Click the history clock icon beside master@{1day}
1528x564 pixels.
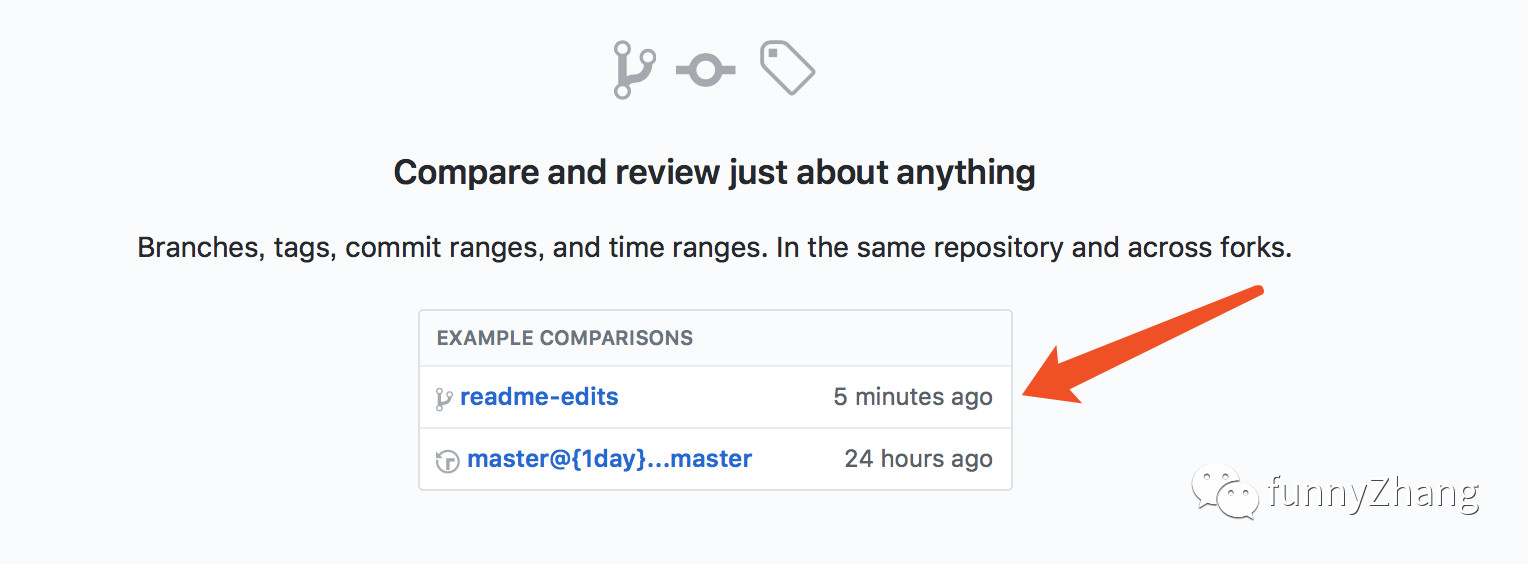pyautogui.click(x=447, y=461)
